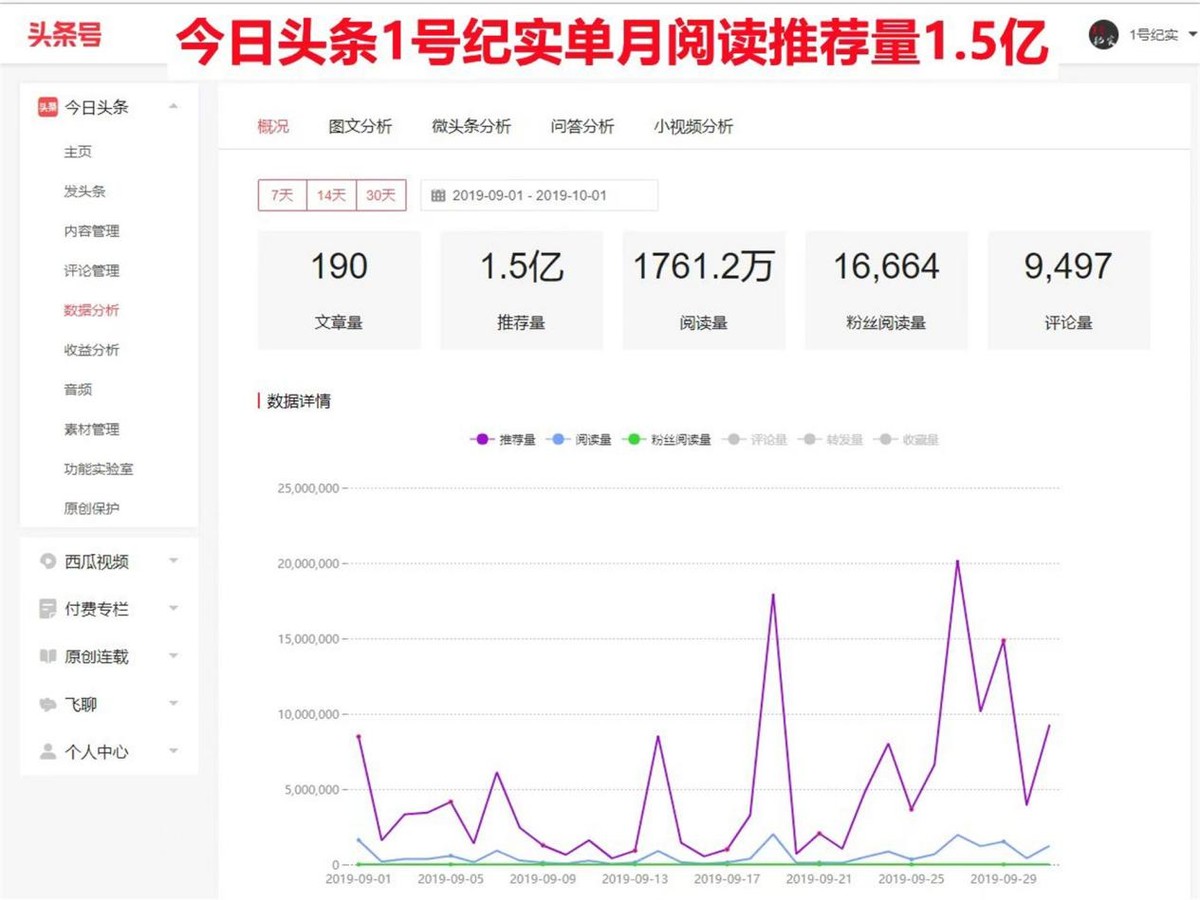Toggle the 推荐量 series in the chart legend
Viewport: 1200px width, 900px height.
tap(503, 439)
